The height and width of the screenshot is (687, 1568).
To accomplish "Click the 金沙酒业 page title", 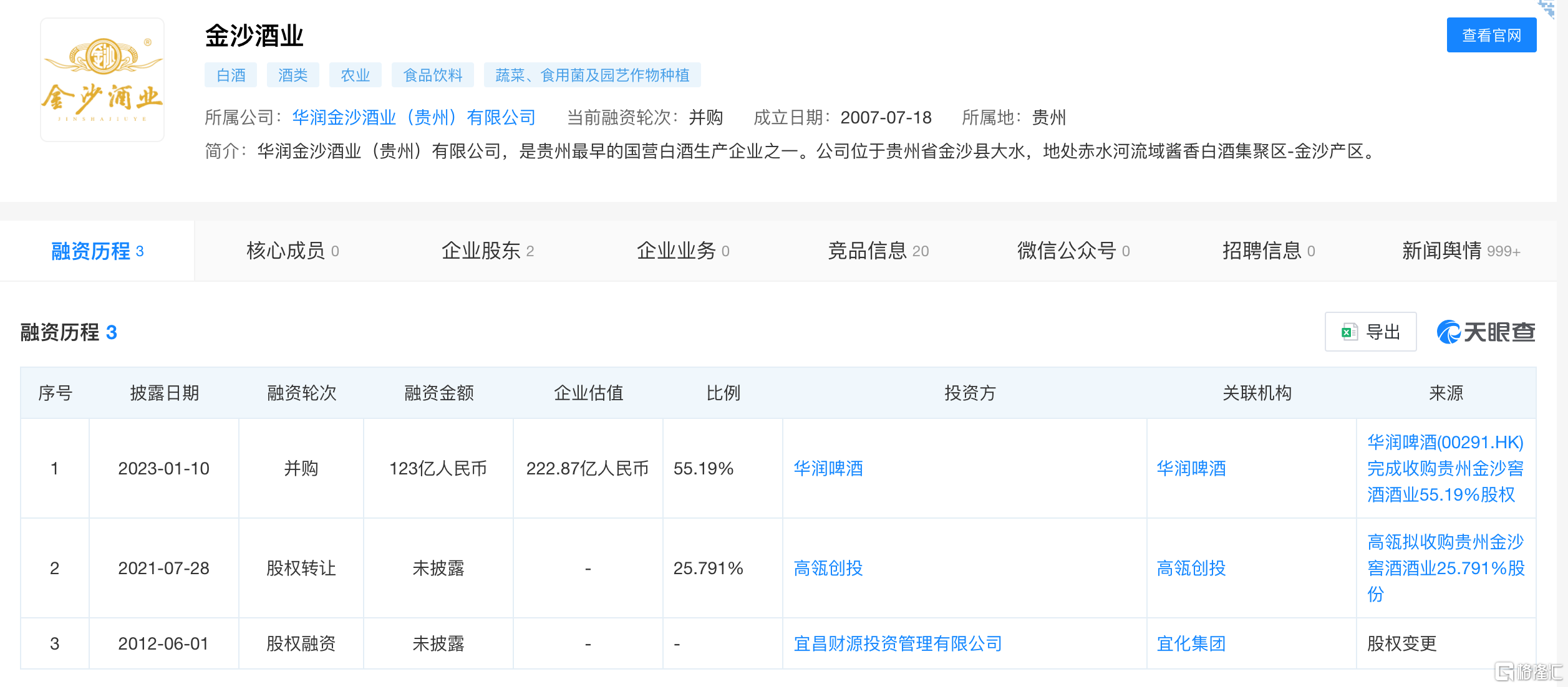I will point(254,36).
